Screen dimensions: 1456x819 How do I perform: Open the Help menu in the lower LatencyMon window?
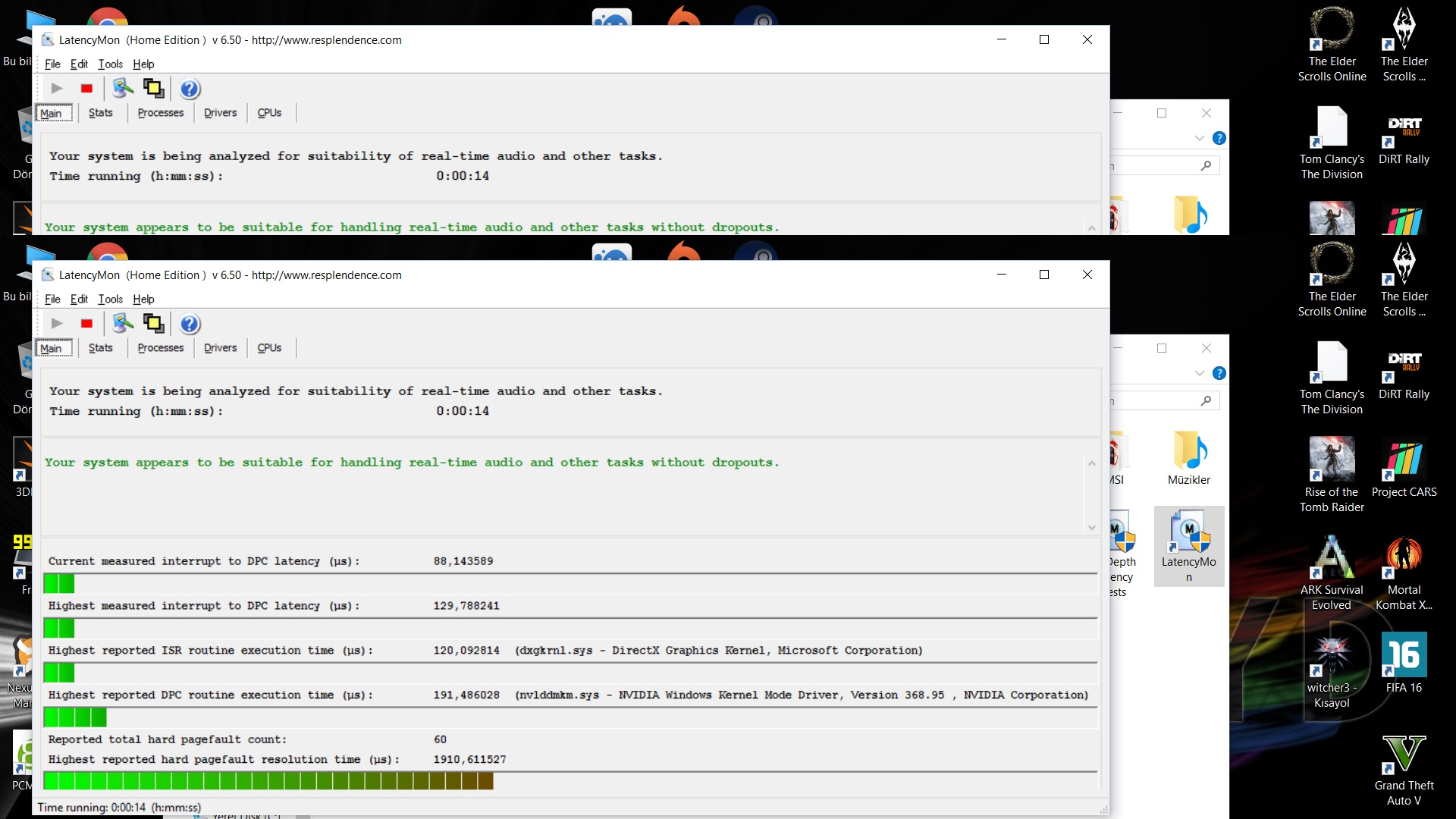tap(143, 299)
